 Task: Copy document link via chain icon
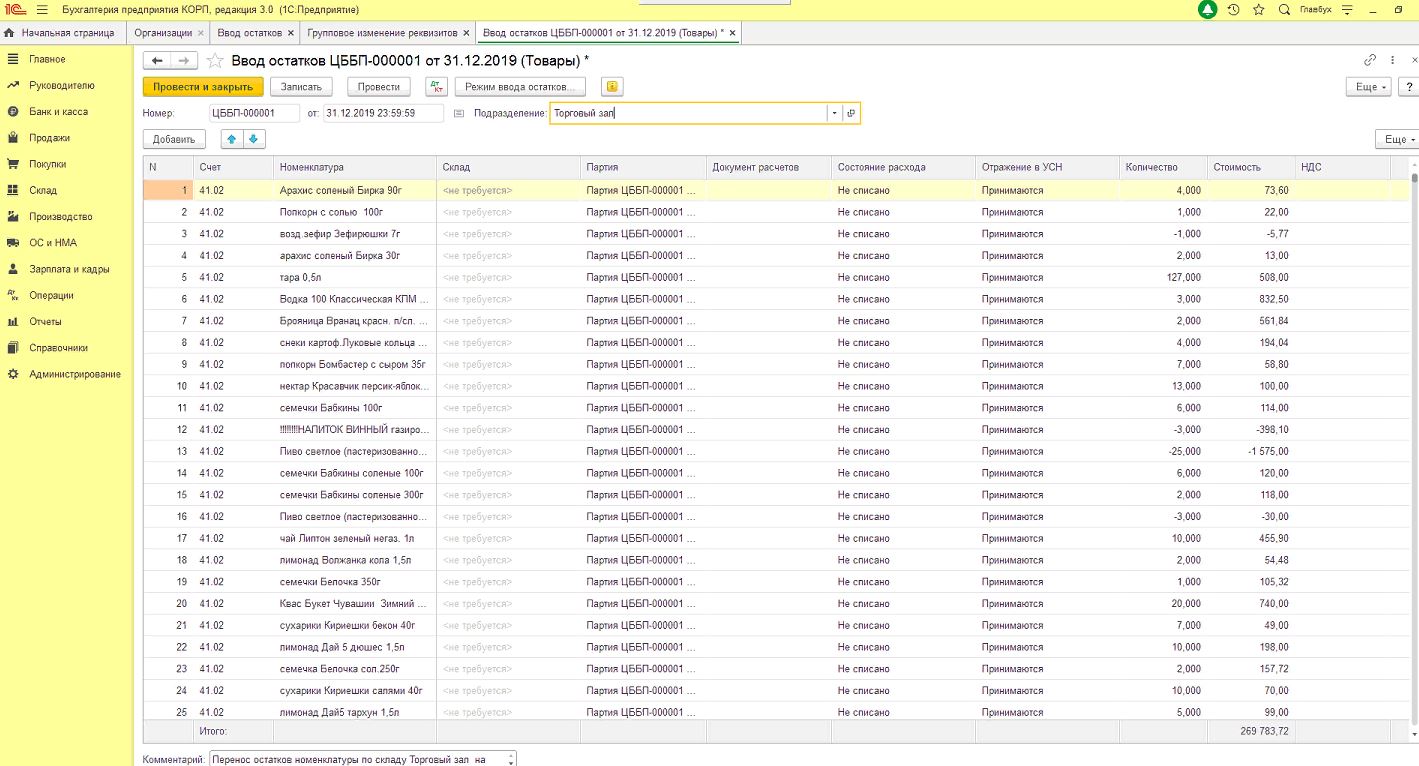pyautogui.click(x=1370, y=60)
